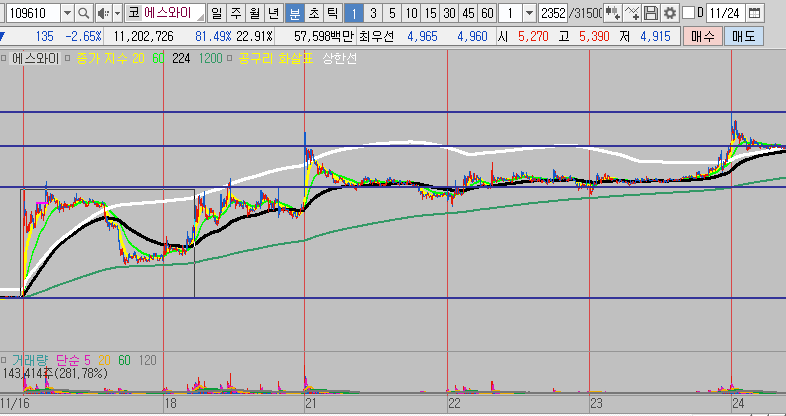The image size is (786, 416).
Task: Select the 30-minute interval button
Action: 449,13
